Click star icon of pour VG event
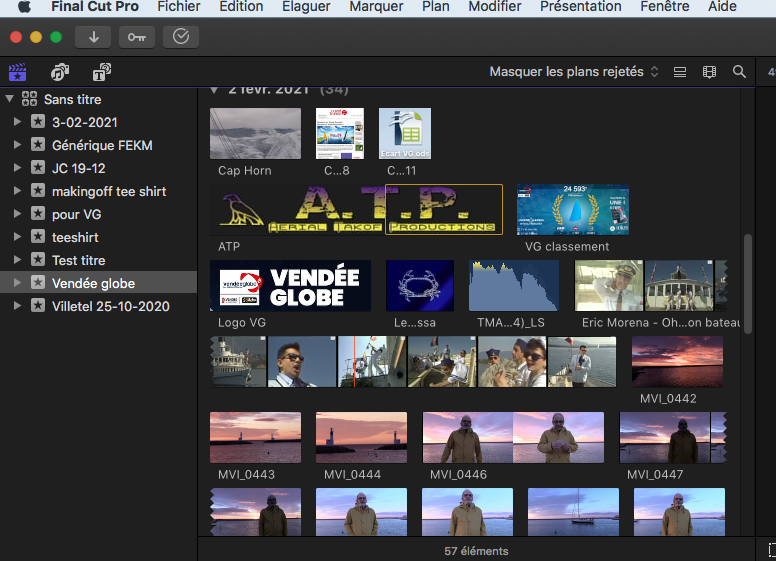The width and height of the screenshot is (776, 561). click(x=38, y=214)
